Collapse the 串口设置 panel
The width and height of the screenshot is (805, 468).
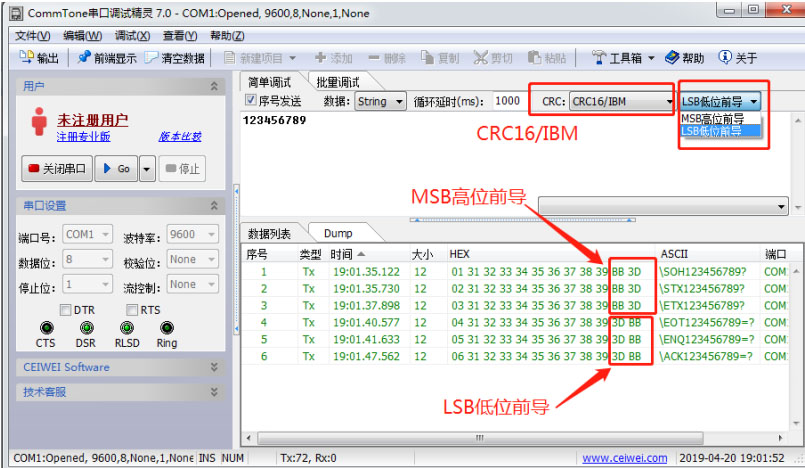click(x=214, y=206)
